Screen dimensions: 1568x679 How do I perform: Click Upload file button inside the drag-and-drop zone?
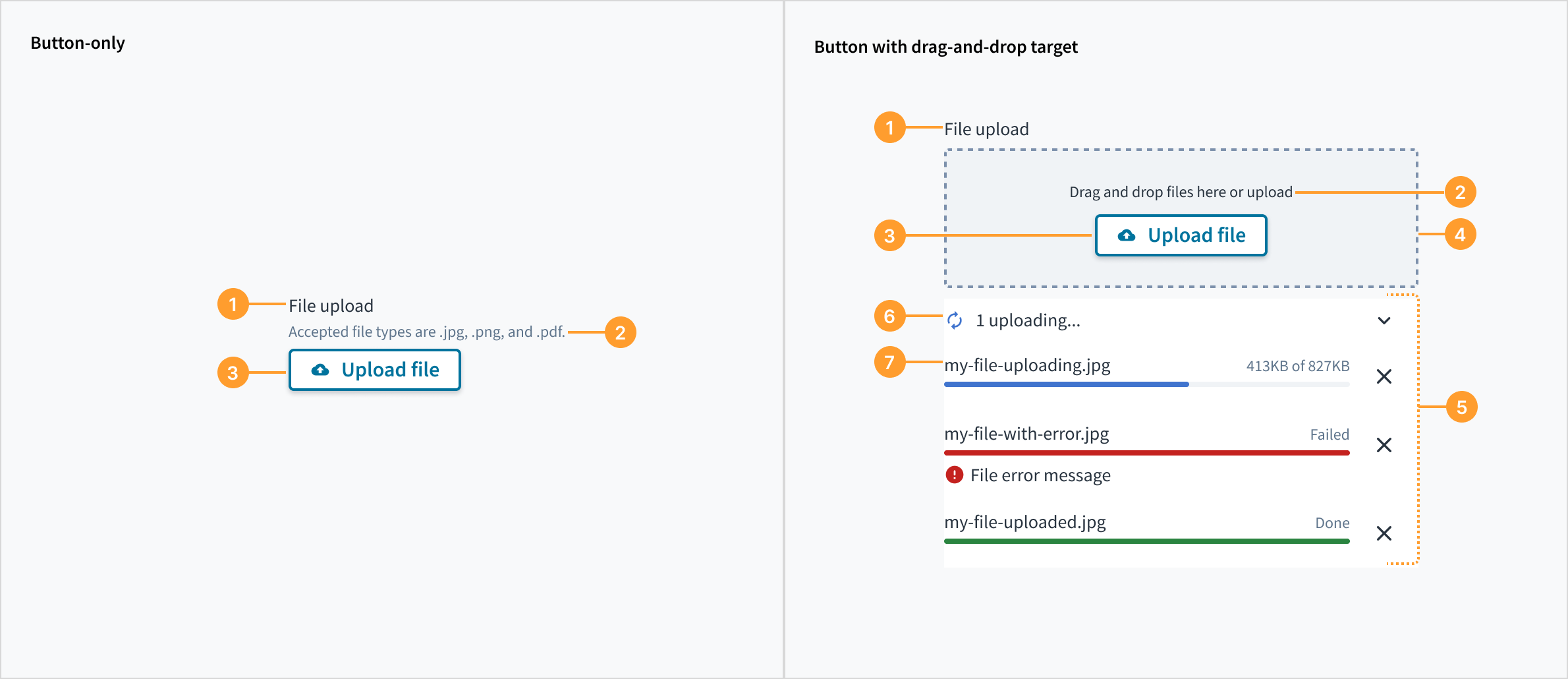point(1181,235)
